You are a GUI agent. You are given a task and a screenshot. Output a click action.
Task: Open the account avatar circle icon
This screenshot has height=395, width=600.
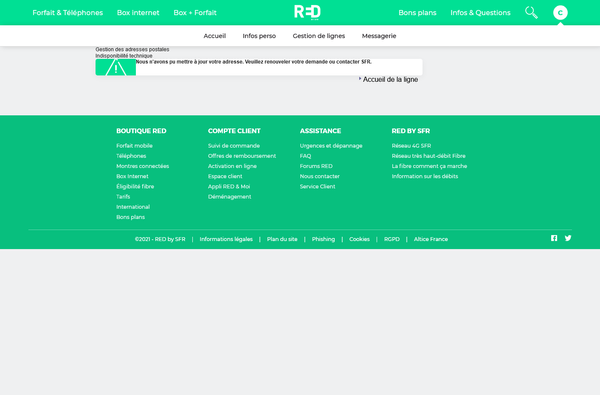(560, 13)
